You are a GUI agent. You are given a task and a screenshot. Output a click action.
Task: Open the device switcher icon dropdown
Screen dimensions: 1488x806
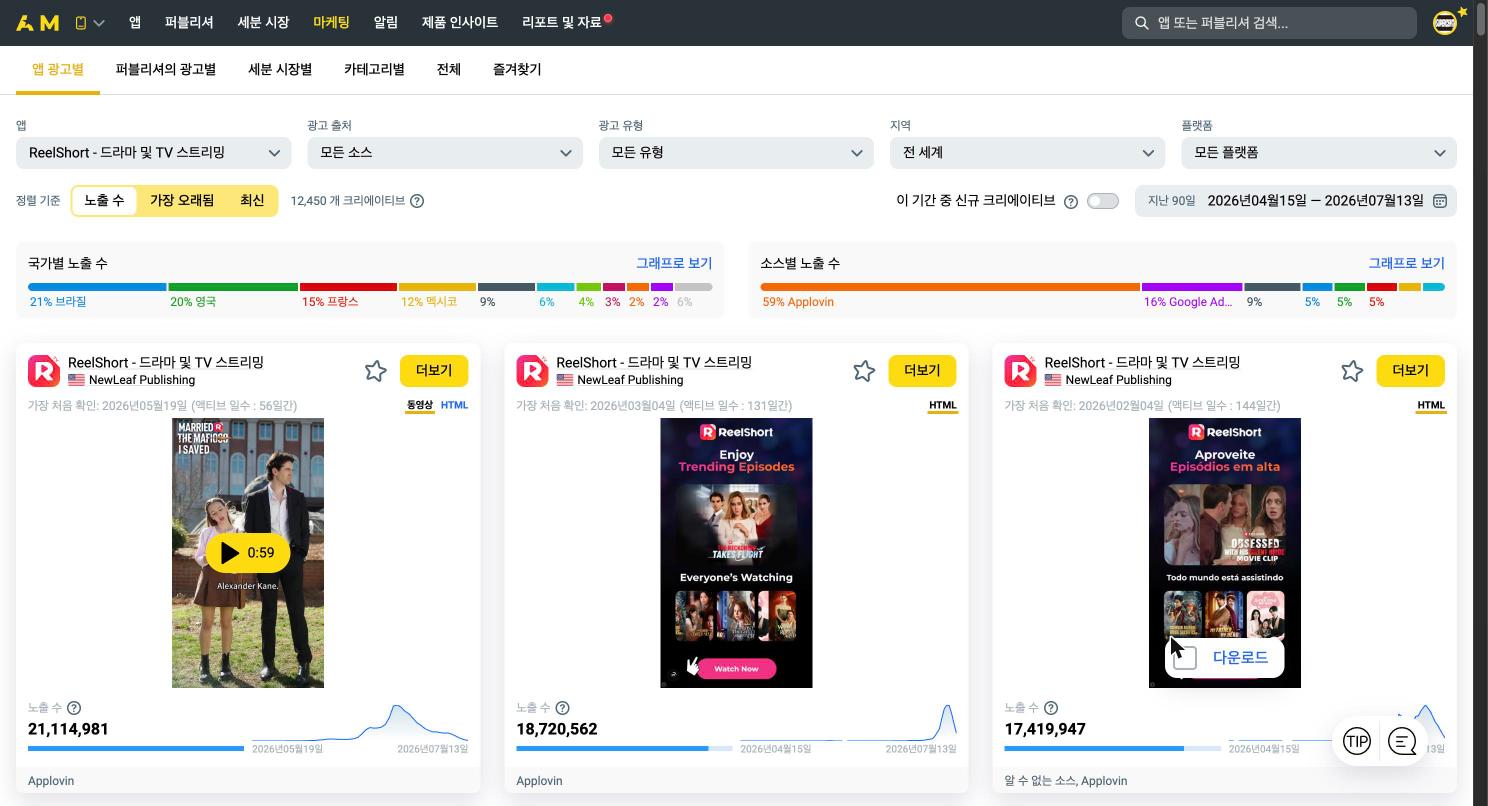[89, 22]
